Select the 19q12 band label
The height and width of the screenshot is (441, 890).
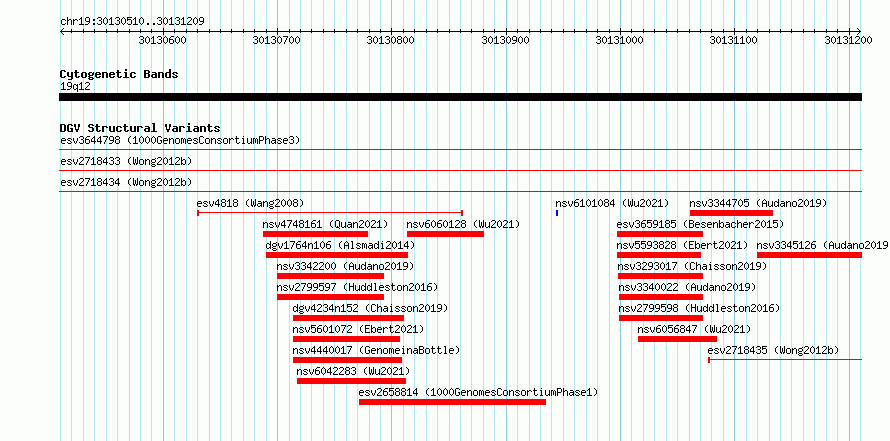coord(75,86)
